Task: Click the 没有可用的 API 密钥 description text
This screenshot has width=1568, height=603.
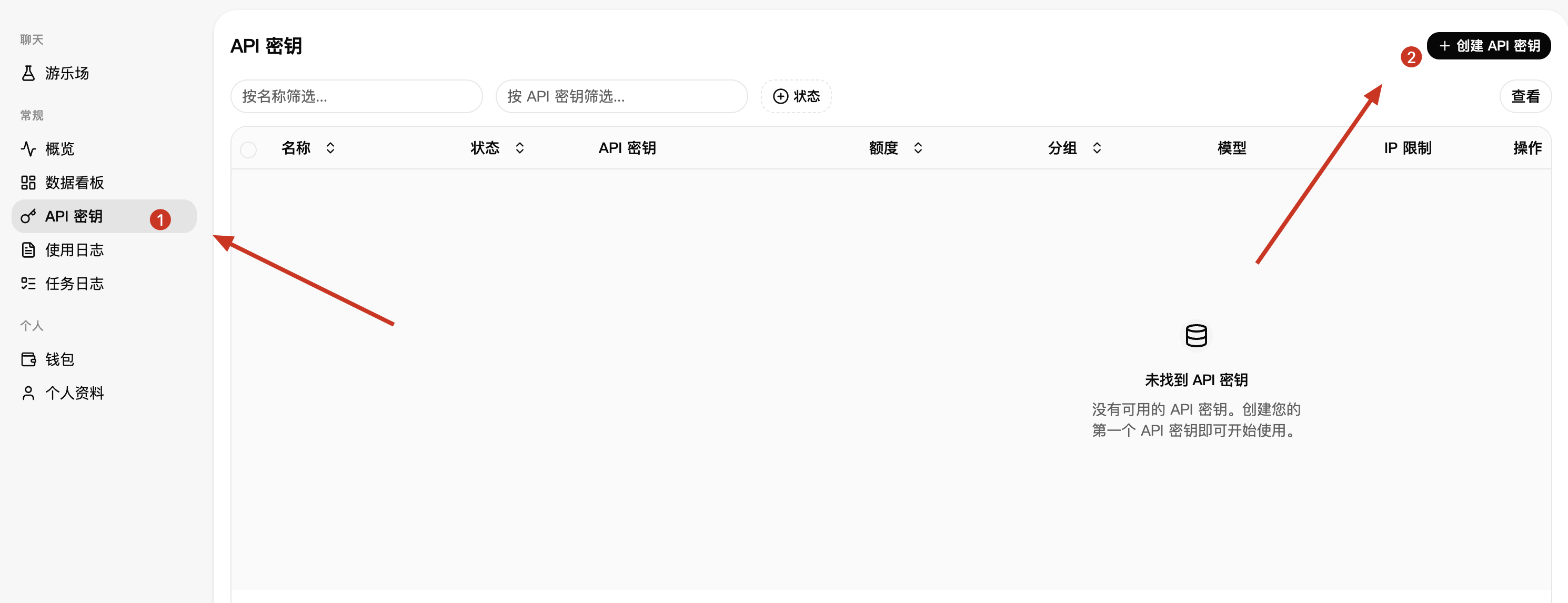Action: [x=1196, y=420]
